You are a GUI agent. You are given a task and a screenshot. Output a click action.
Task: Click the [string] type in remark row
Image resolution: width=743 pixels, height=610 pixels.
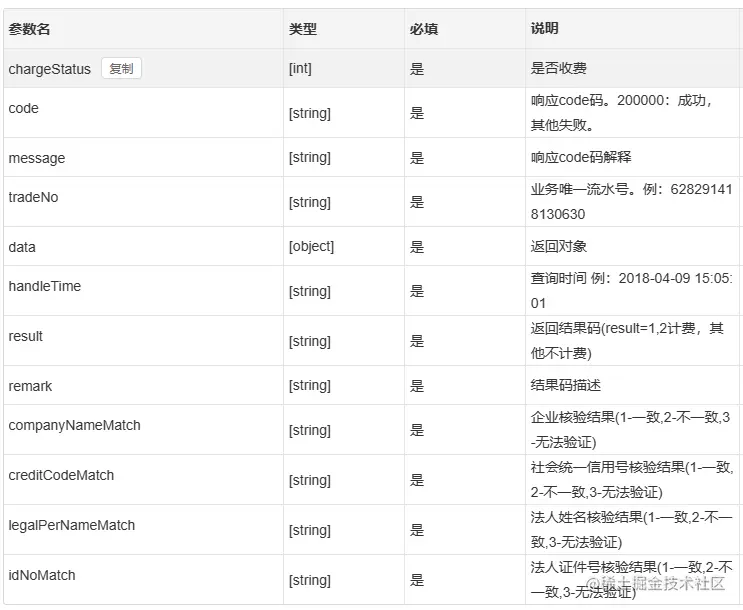310,385
